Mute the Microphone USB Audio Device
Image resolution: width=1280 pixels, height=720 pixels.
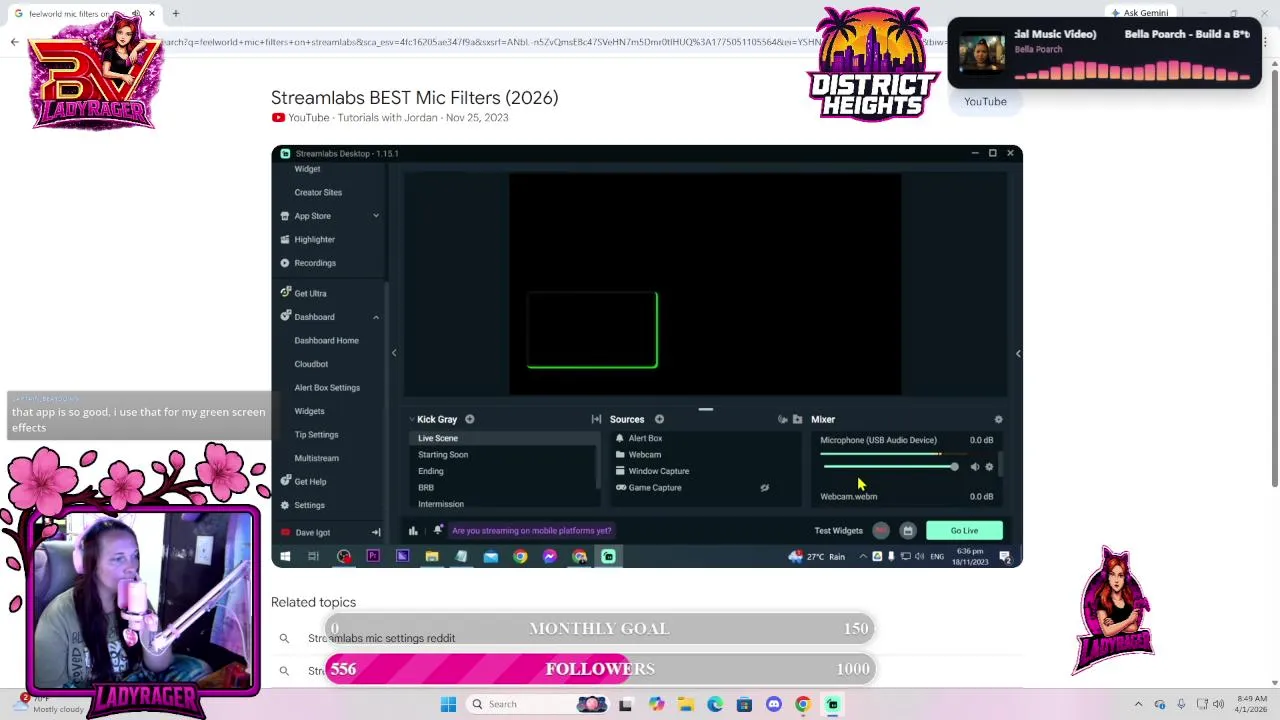click(975, 467)
